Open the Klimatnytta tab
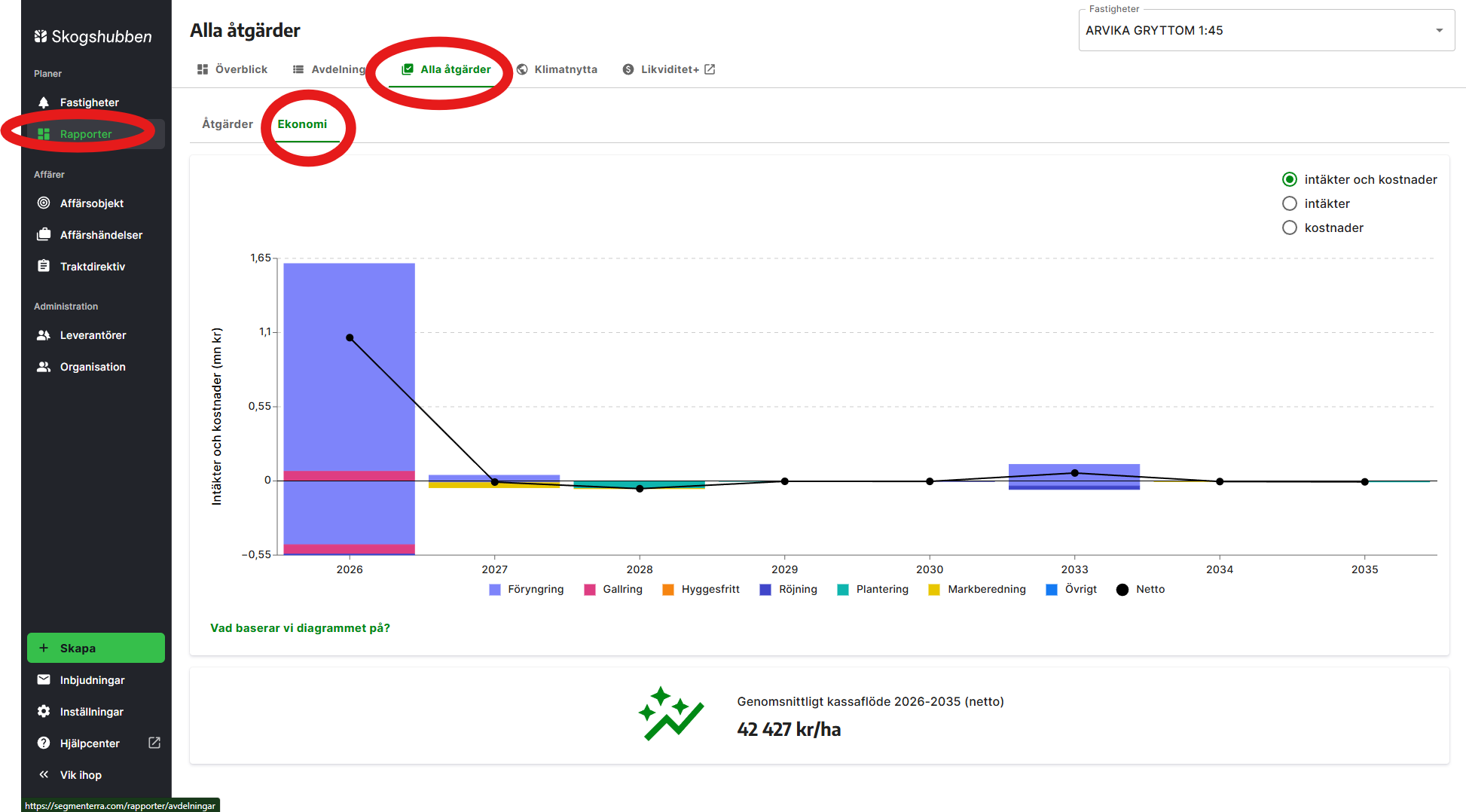The image size is (1466, 812). (557, 69)
